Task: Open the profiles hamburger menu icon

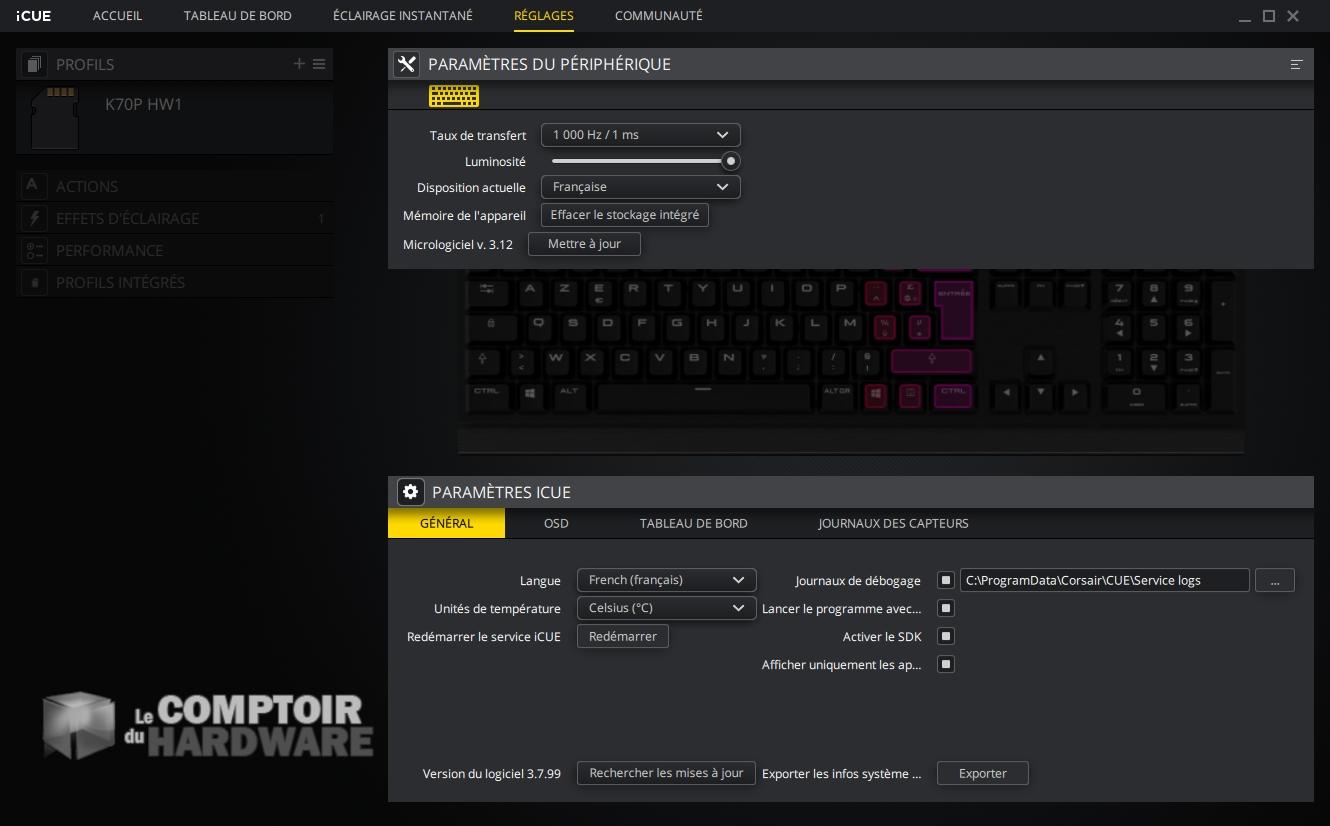Action: 319,64
